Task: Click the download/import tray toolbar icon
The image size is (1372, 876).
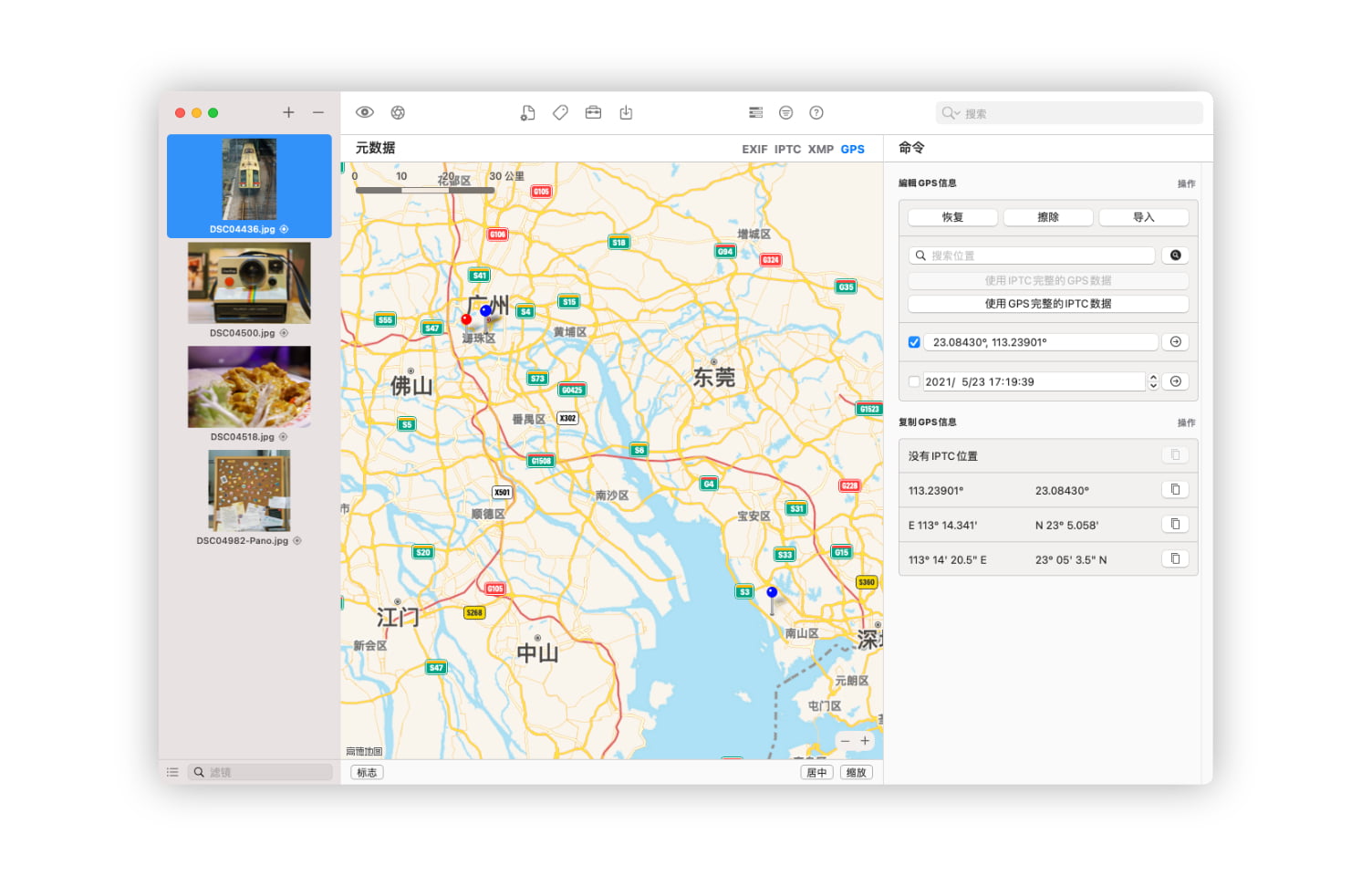Action: click(x=626, y=112)
